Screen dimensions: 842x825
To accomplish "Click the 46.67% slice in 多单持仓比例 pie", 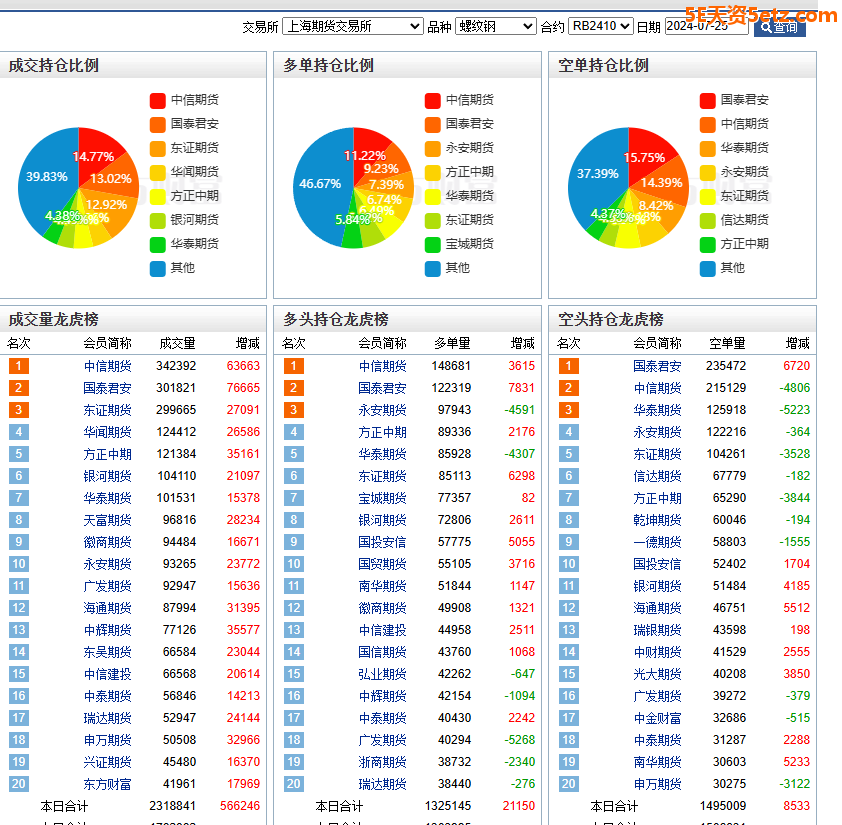I will [x=320, y=184].
